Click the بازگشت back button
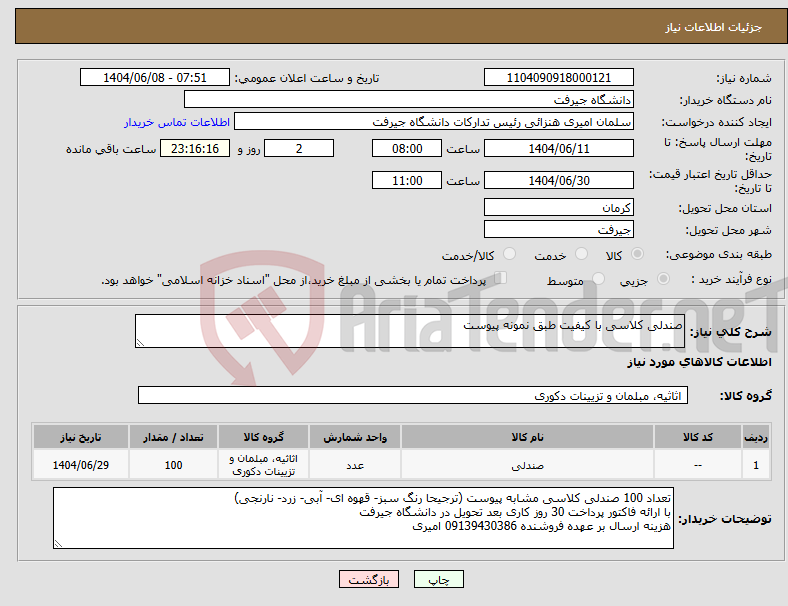Screen dimensions: 788x606 369,579
